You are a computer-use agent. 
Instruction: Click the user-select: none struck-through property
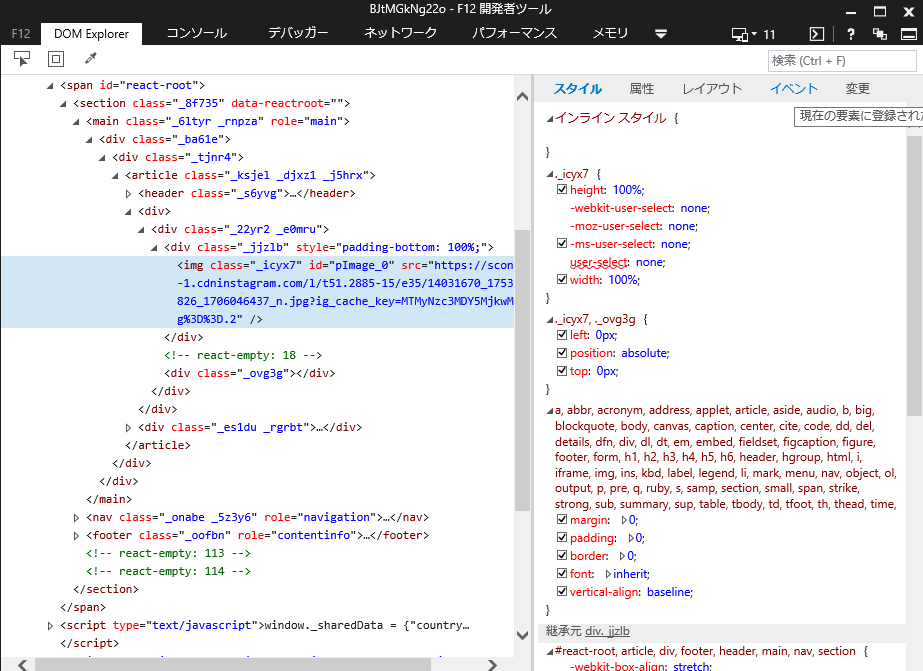click(617, 262)
